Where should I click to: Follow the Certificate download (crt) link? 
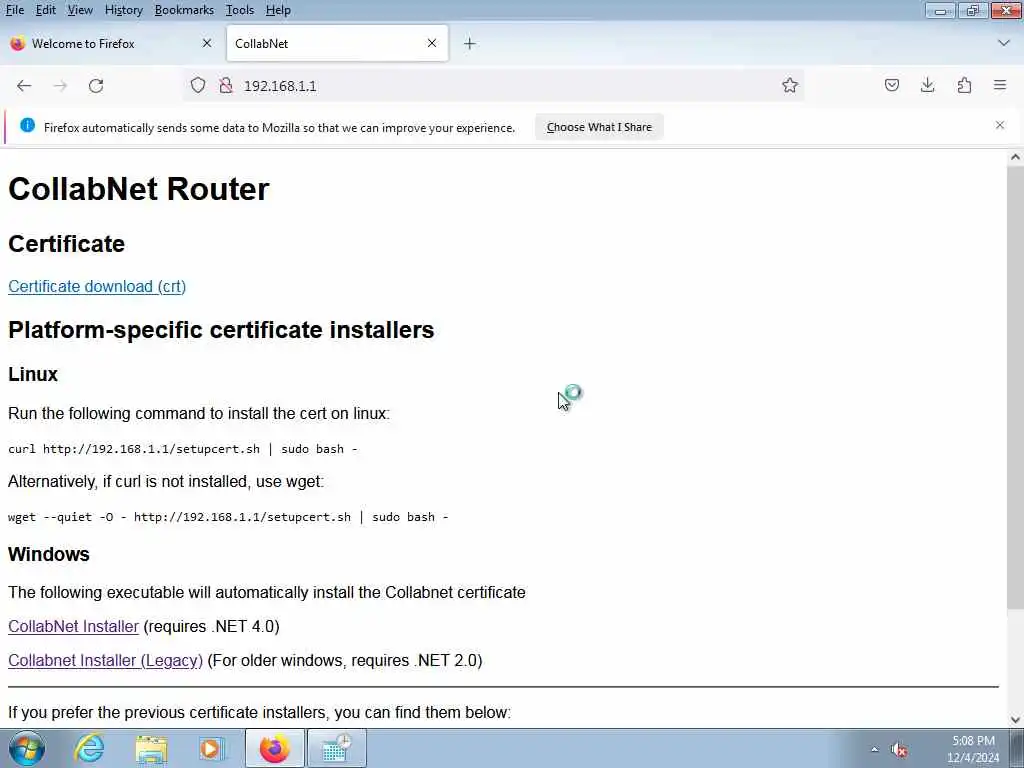click(97, 287)
